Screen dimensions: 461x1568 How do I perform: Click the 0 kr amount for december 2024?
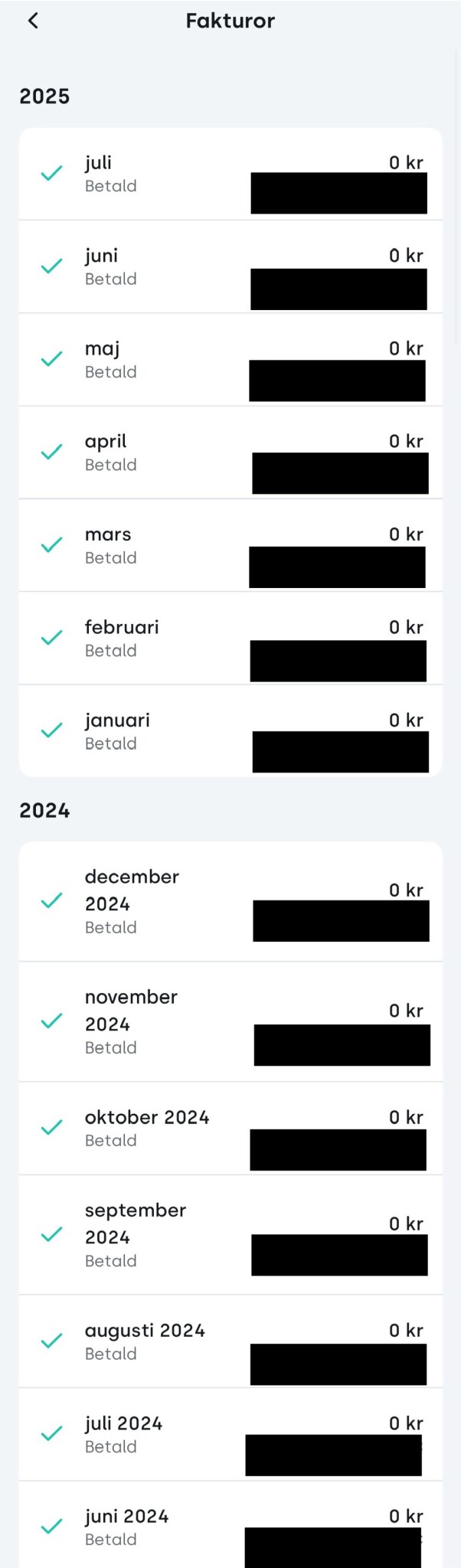[406, 890]
